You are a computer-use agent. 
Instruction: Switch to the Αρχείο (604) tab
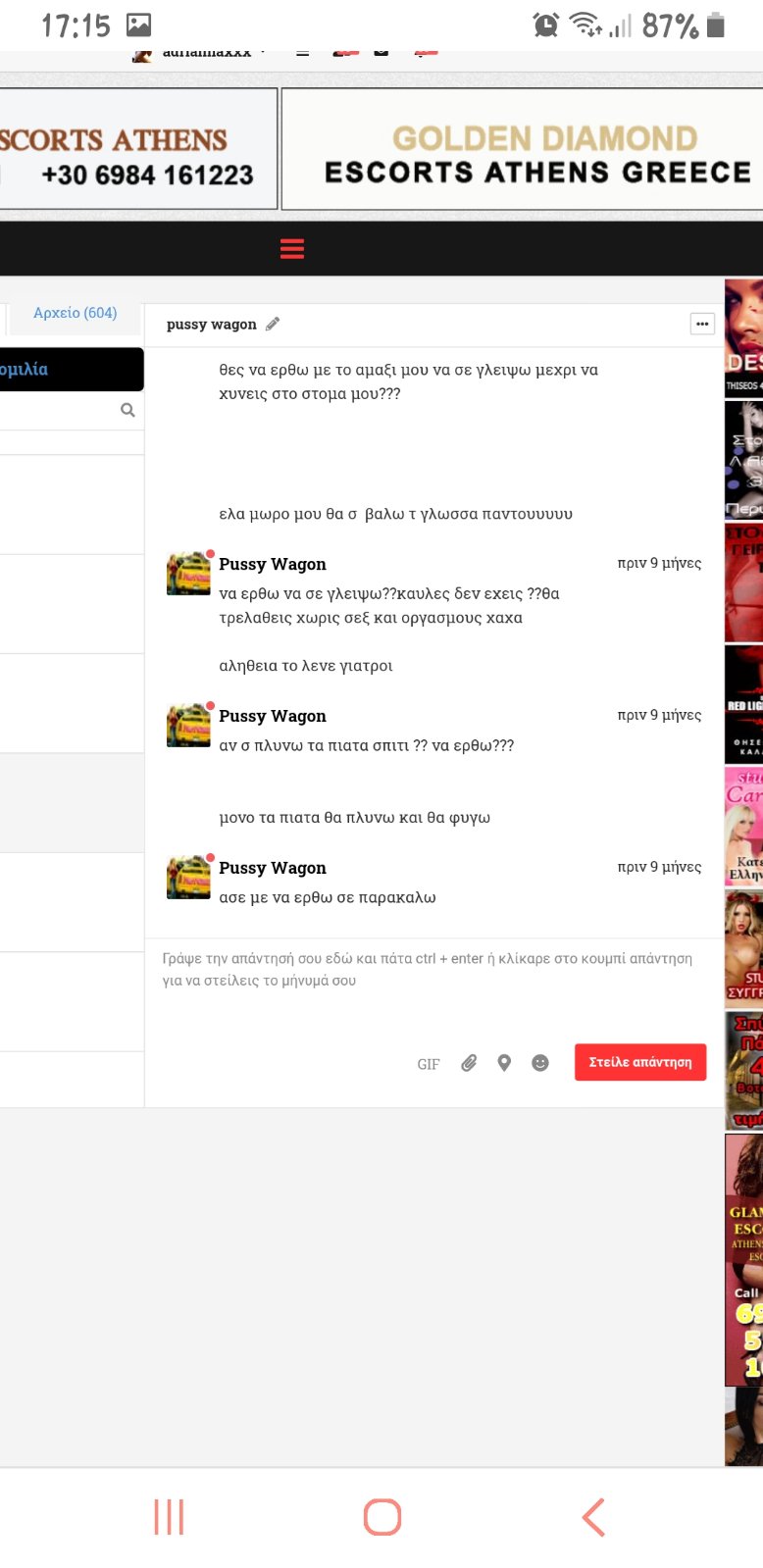[75, 313]
